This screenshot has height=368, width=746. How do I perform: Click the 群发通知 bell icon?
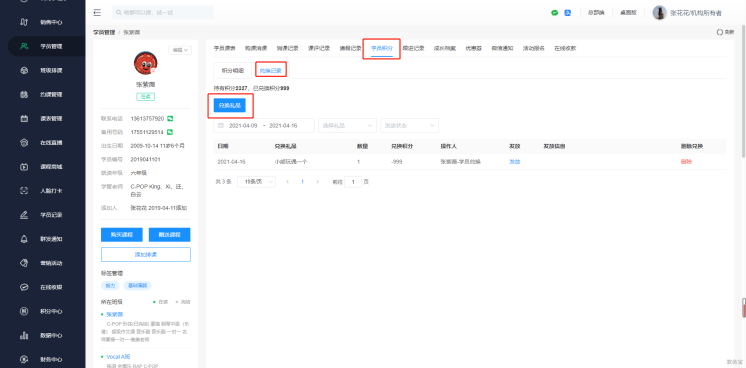[24, 239]
